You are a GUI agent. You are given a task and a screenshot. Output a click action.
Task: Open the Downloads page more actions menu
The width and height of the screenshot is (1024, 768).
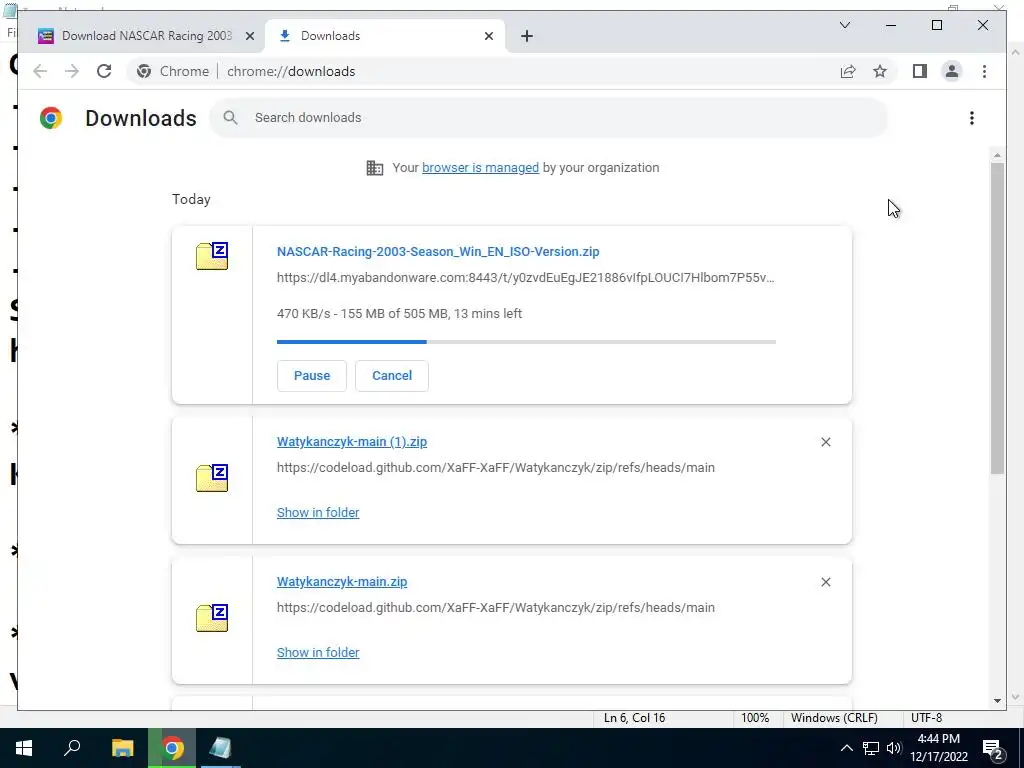[972, 118]
